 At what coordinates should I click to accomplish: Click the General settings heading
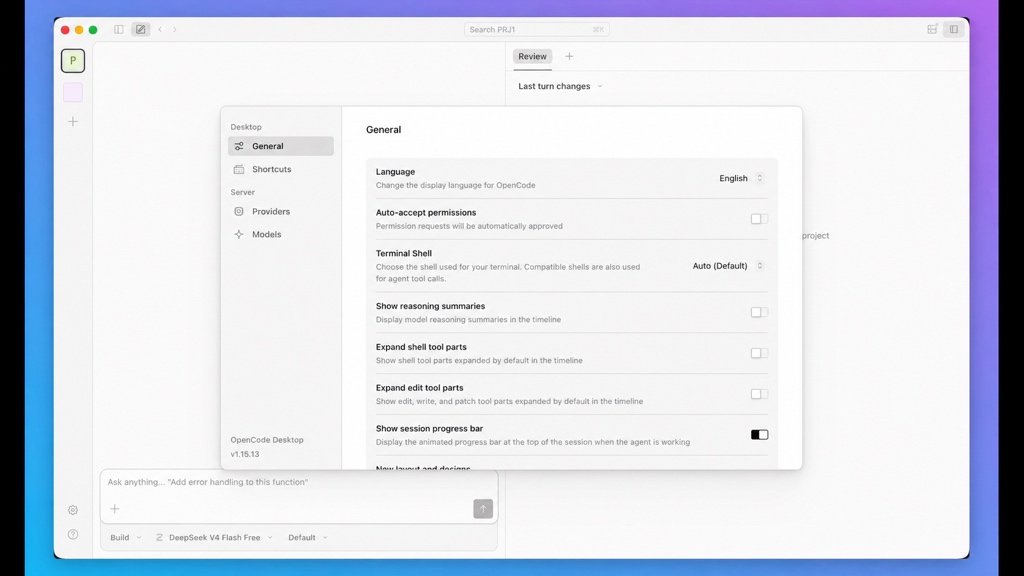click(x=383, y=129)
